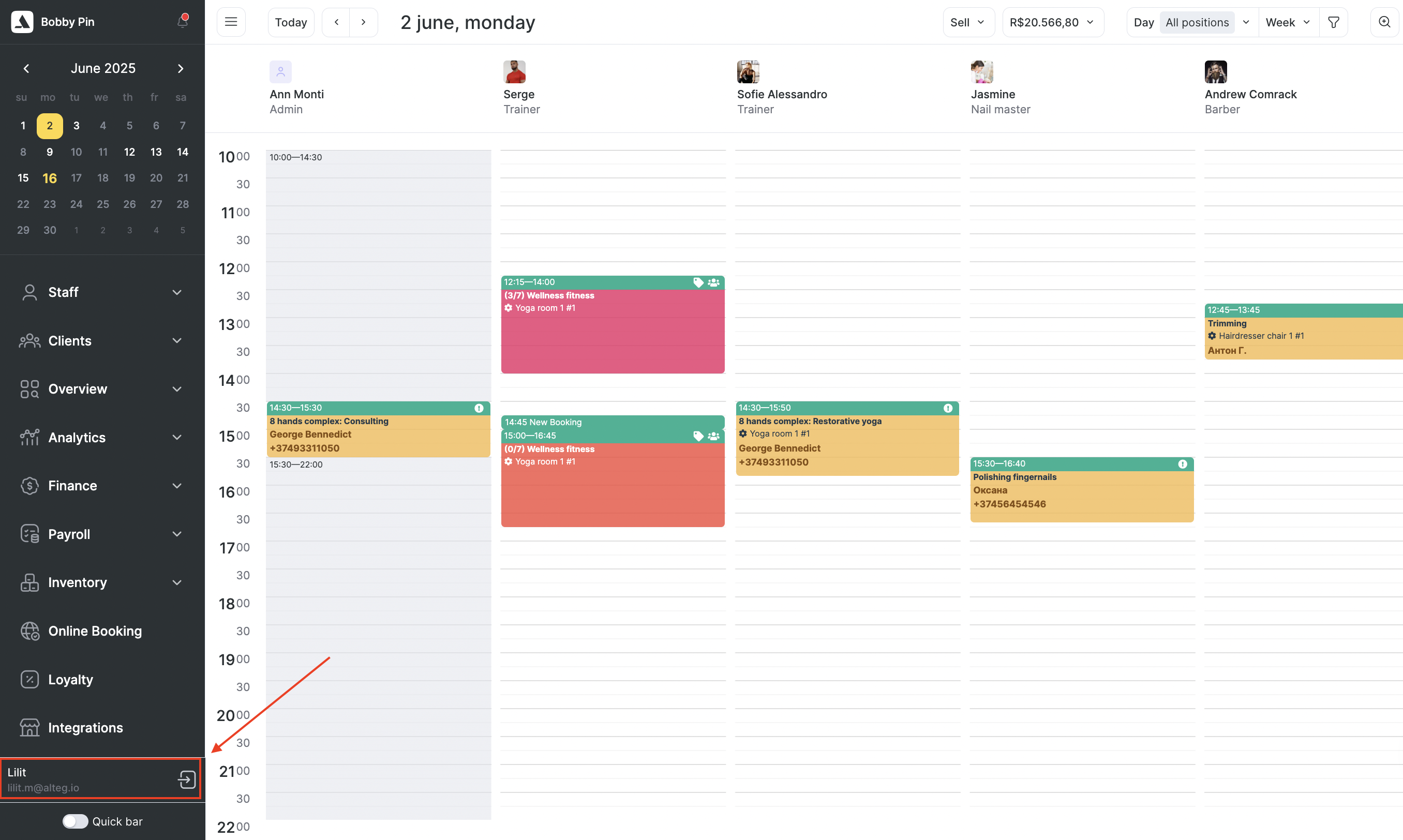The height and width of the screenshot is (840, 1403).
Task: Open Jasmine nail master photo
Action: (982, 72)
